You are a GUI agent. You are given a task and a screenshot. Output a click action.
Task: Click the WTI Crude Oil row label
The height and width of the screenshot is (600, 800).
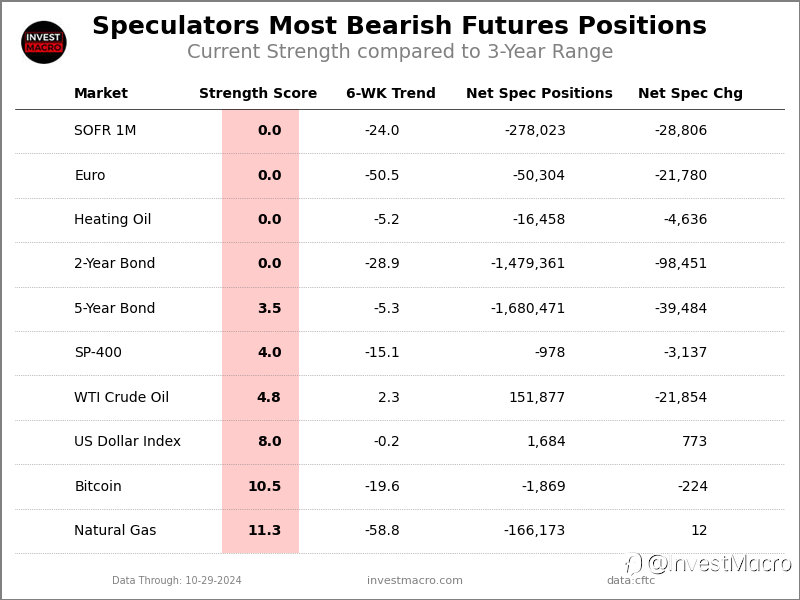coord(121,398)
